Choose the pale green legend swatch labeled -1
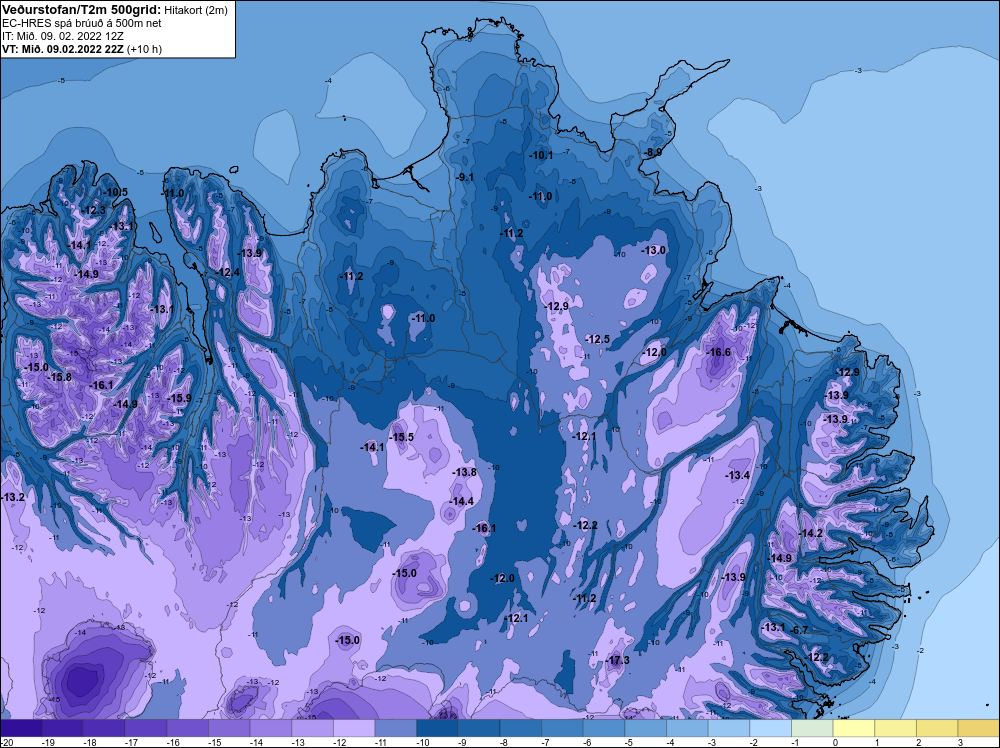Screen dimensions: 1000x748 point(812,728)
